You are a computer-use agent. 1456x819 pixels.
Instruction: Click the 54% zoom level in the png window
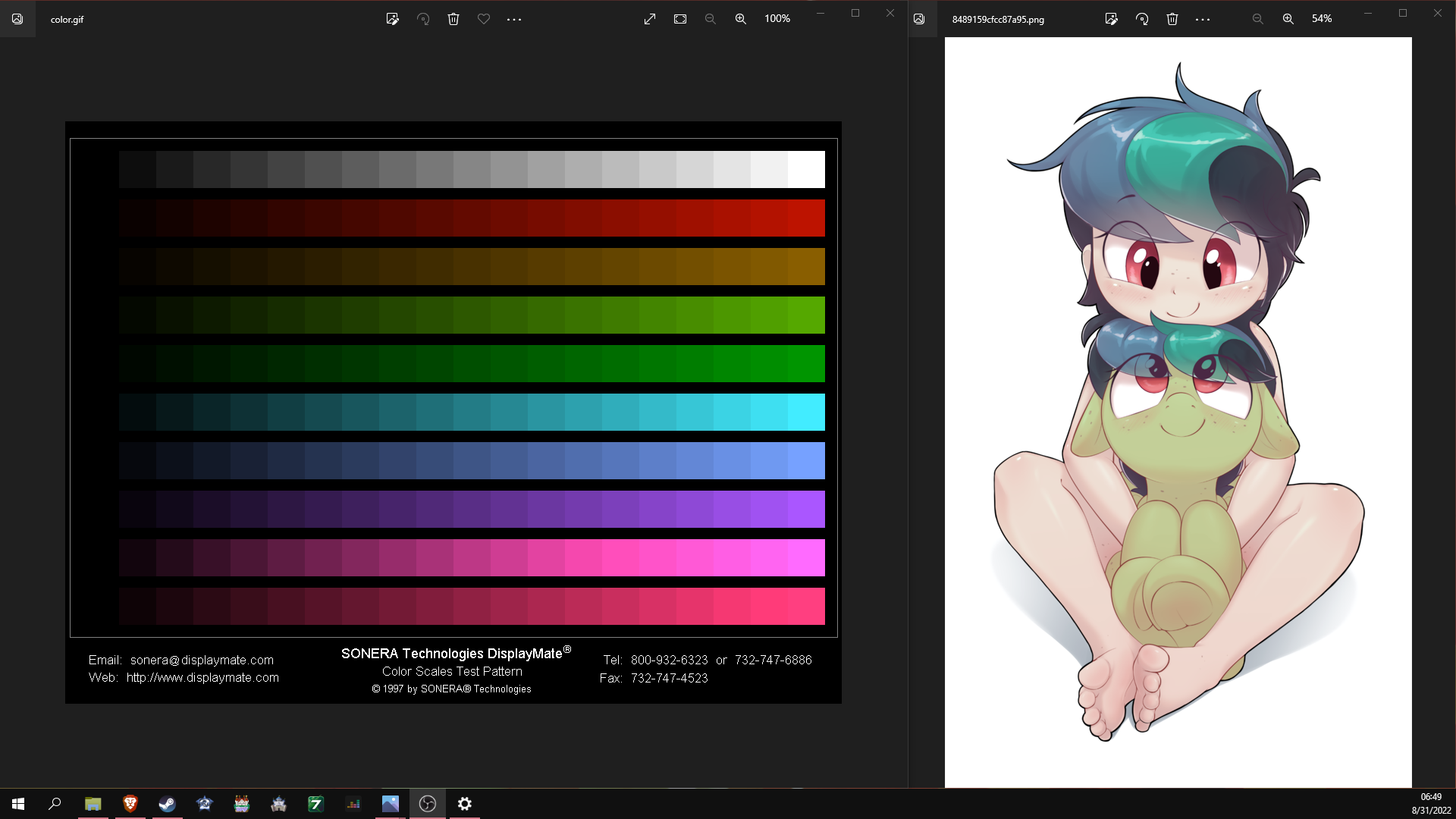point(1322,19)
